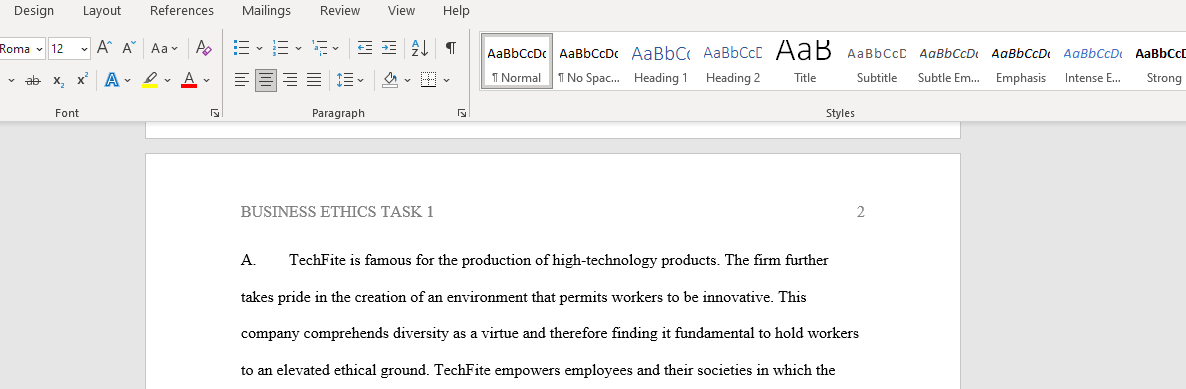
Task: Open multilevel list dropdown arrow
Action: (x=336, y=48)
